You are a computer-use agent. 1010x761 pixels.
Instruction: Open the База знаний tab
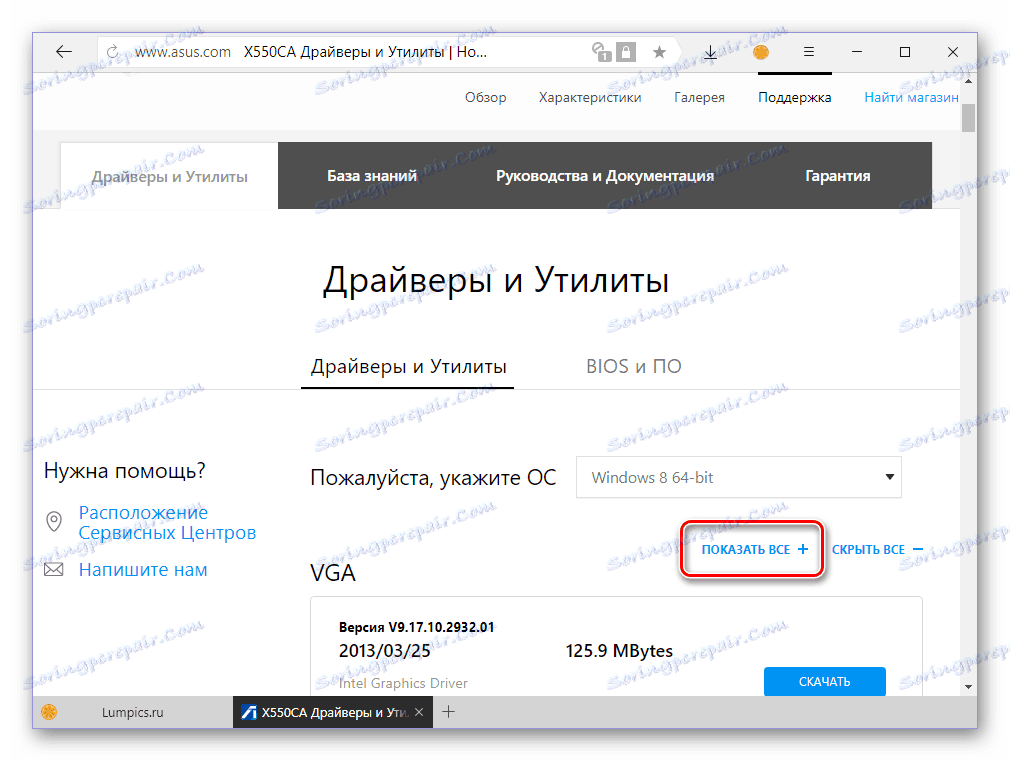pyautogui.click(x=371, y=175)
